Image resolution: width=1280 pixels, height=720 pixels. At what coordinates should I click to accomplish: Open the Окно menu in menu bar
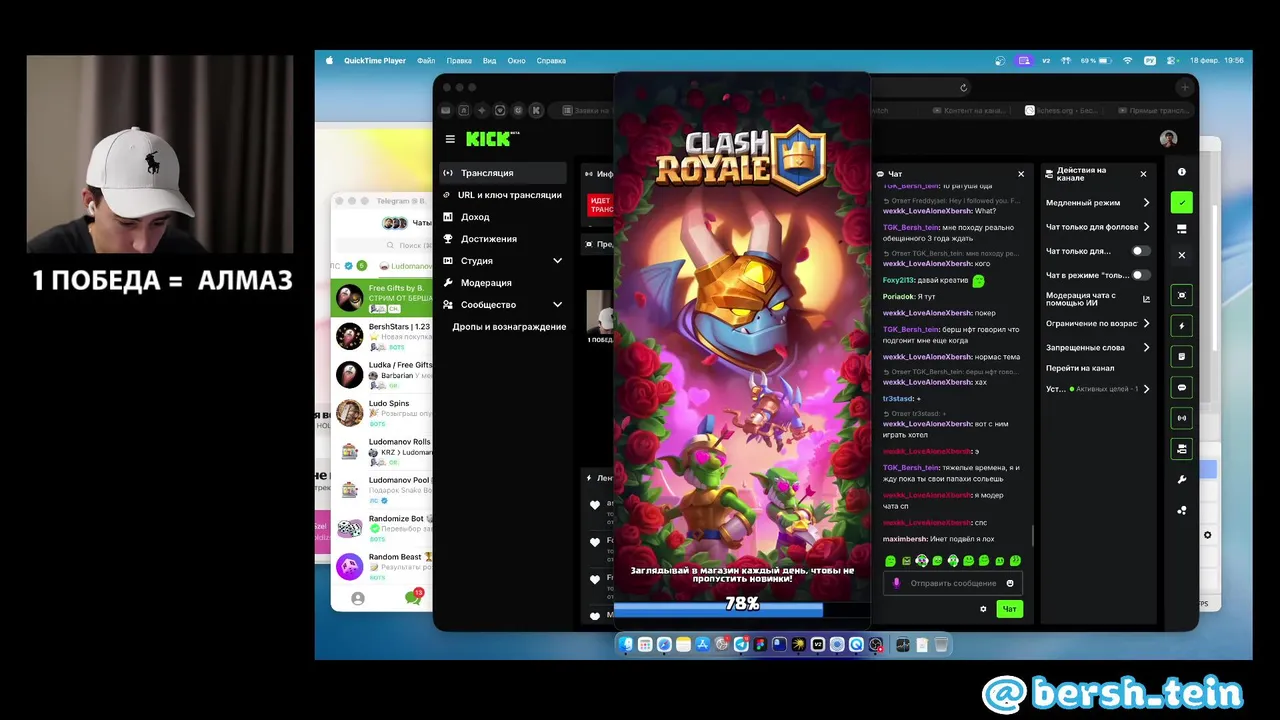tap(516, 61)
